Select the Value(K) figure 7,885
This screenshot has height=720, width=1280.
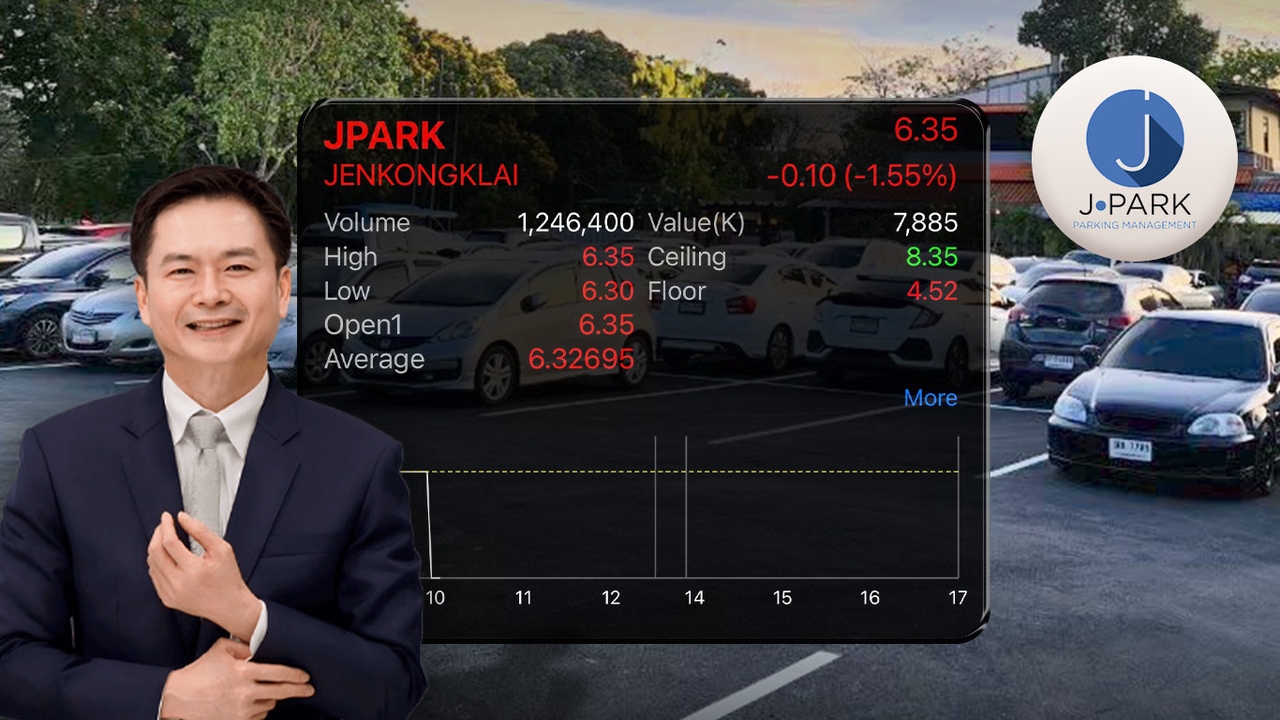tap(925, 223)
